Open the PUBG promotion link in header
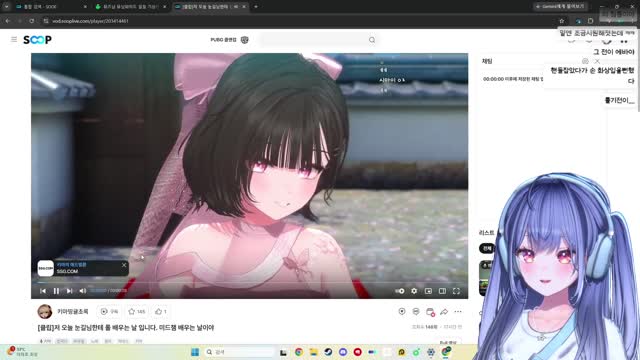This screenshot has height=360, width=640. (229, 40)
